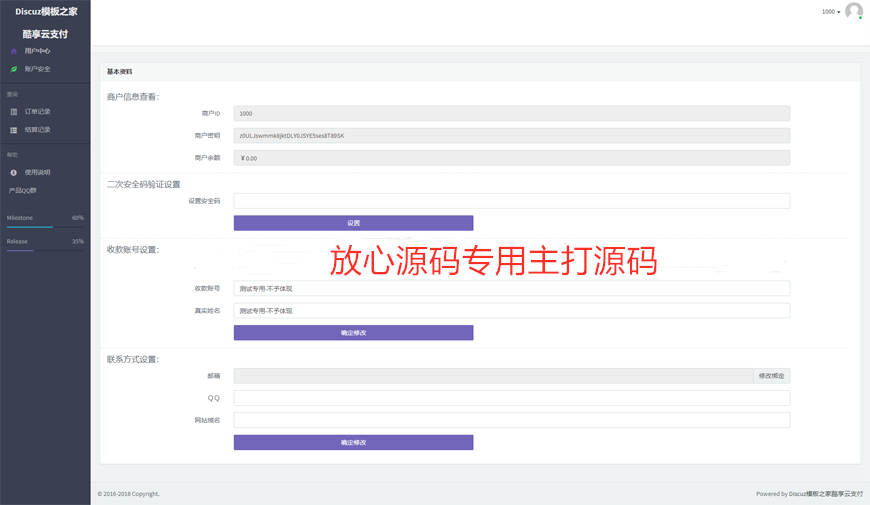
Task: Focus the 设置安全码 input field
Action: (512, 201)
